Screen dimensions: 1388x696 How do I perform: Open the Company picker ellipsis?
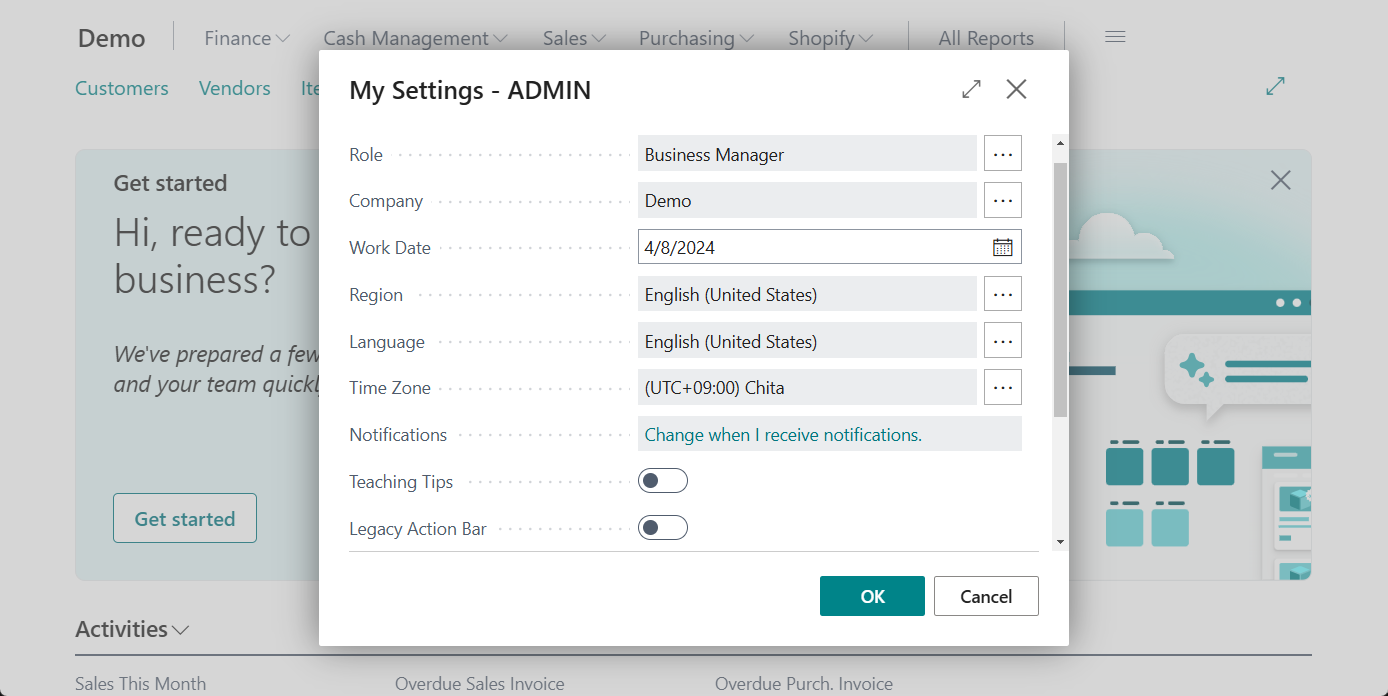point(1002,200)
